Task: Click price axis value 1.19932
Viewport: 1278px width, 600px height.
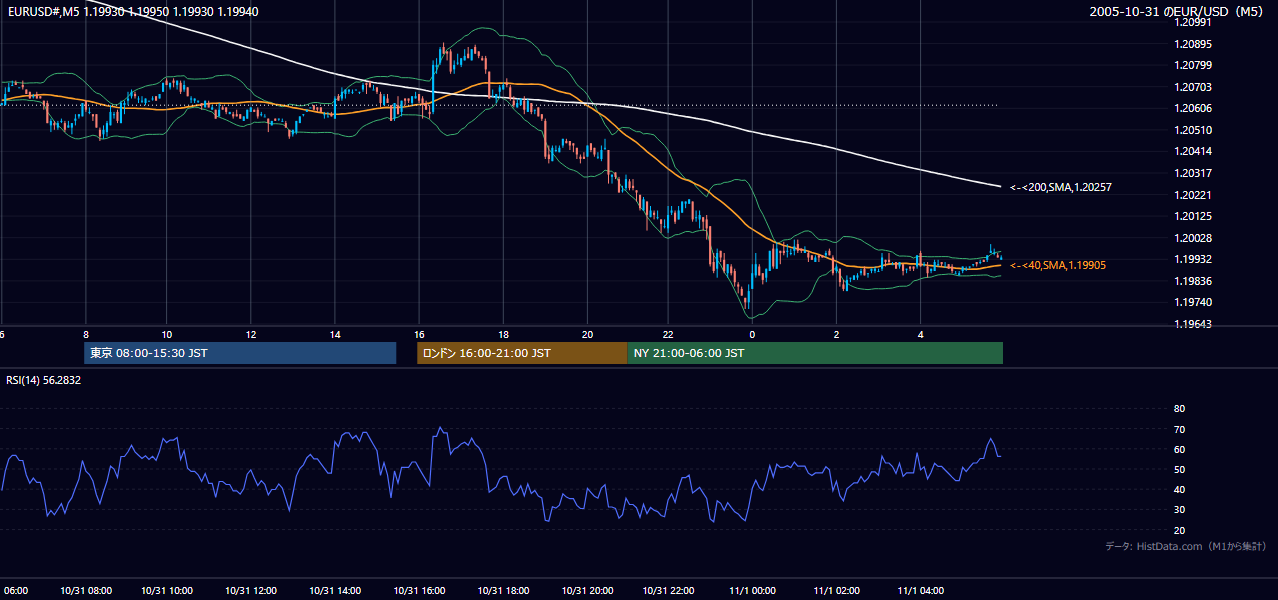Action: tap(1193, 259)
